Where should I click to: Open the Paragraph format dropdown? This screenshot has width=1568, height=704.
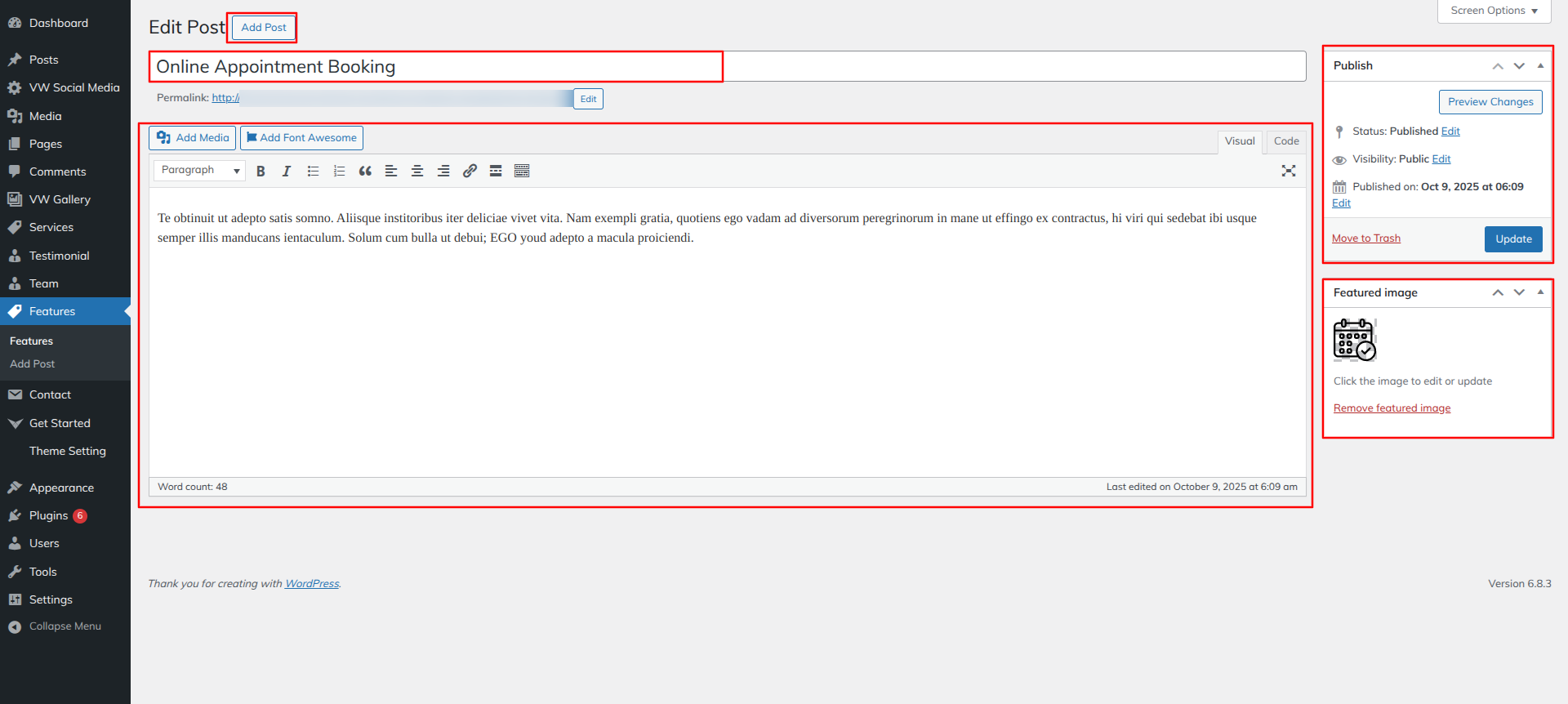199,171
